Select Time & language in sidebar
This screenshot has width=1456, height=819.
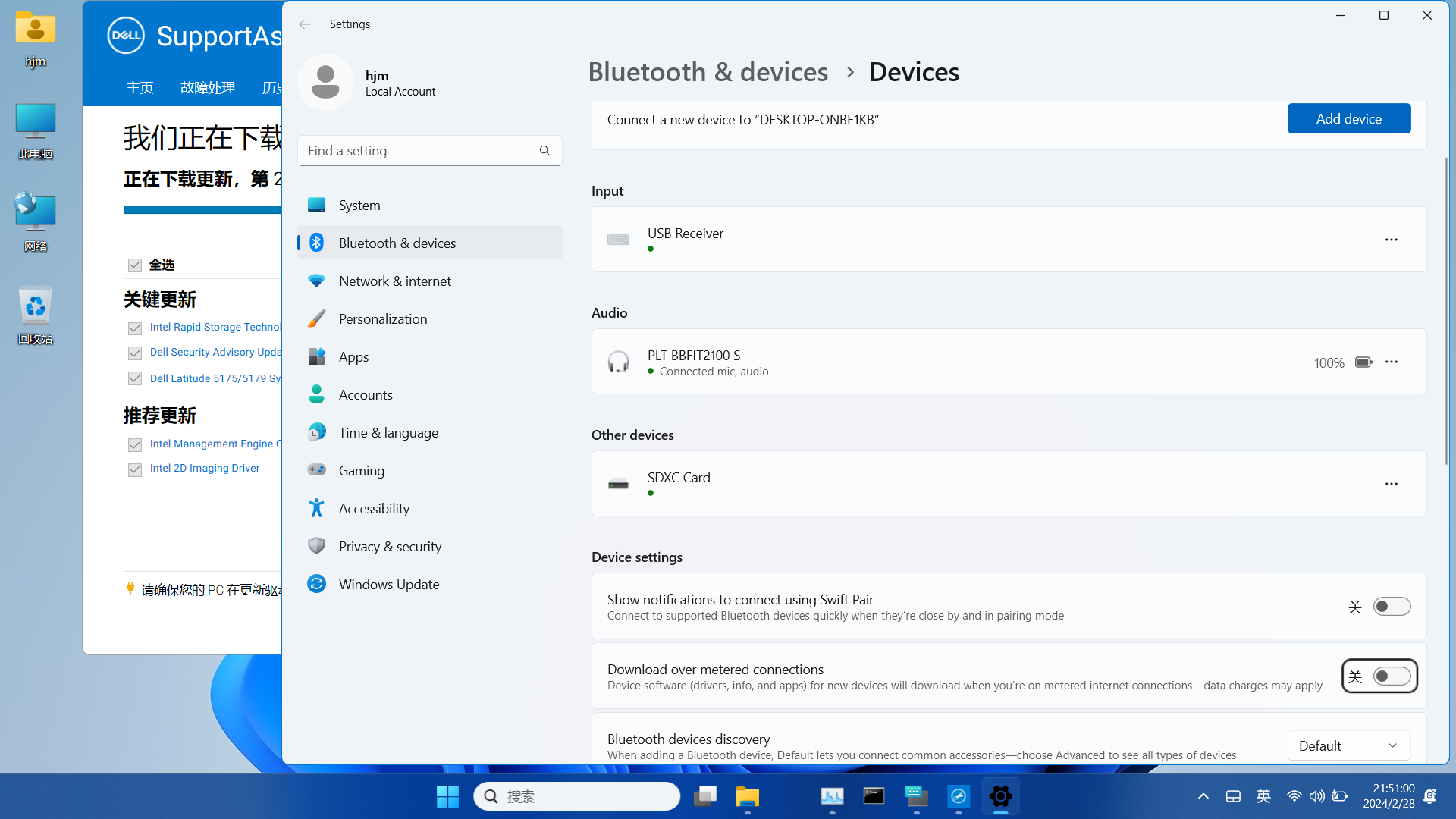tap(429, 432)
